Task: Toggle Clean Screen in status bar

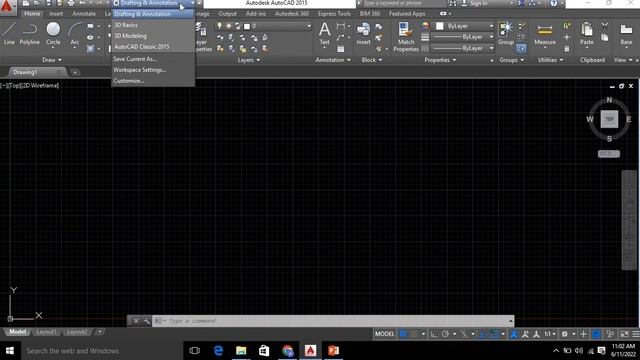Action: [624, 334]
